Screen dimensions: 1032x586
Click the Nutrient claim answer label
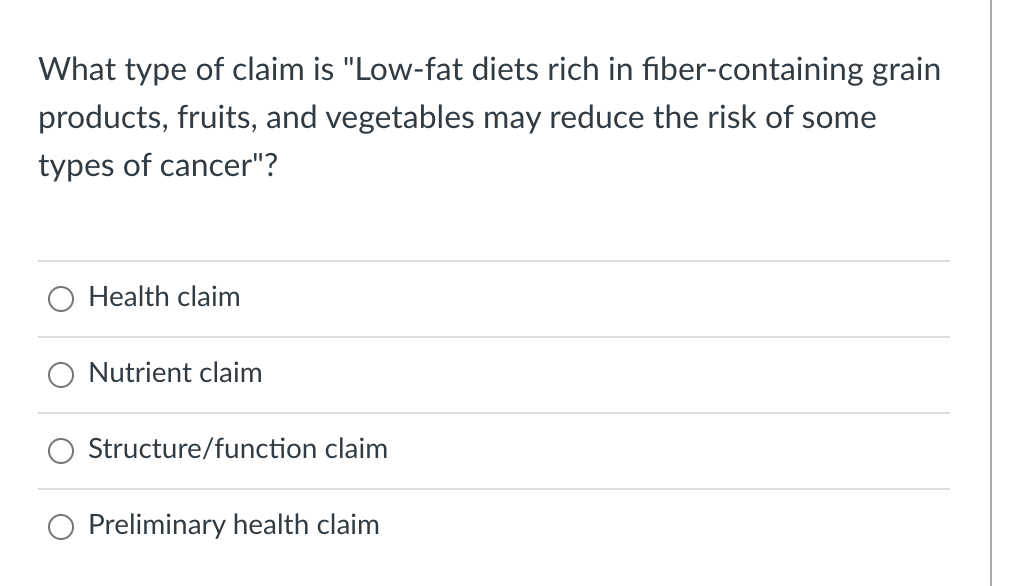(175, 374)
